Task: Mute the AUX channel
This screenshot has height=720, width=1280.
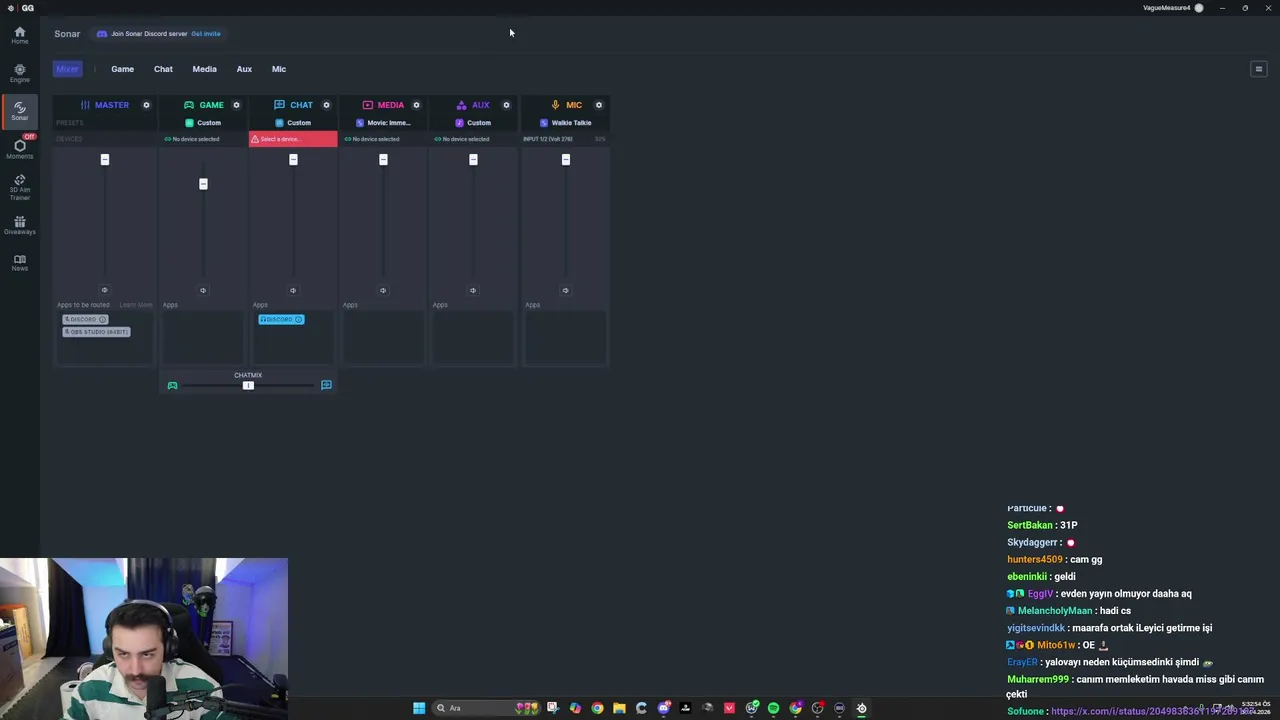Action: [473, 290]
